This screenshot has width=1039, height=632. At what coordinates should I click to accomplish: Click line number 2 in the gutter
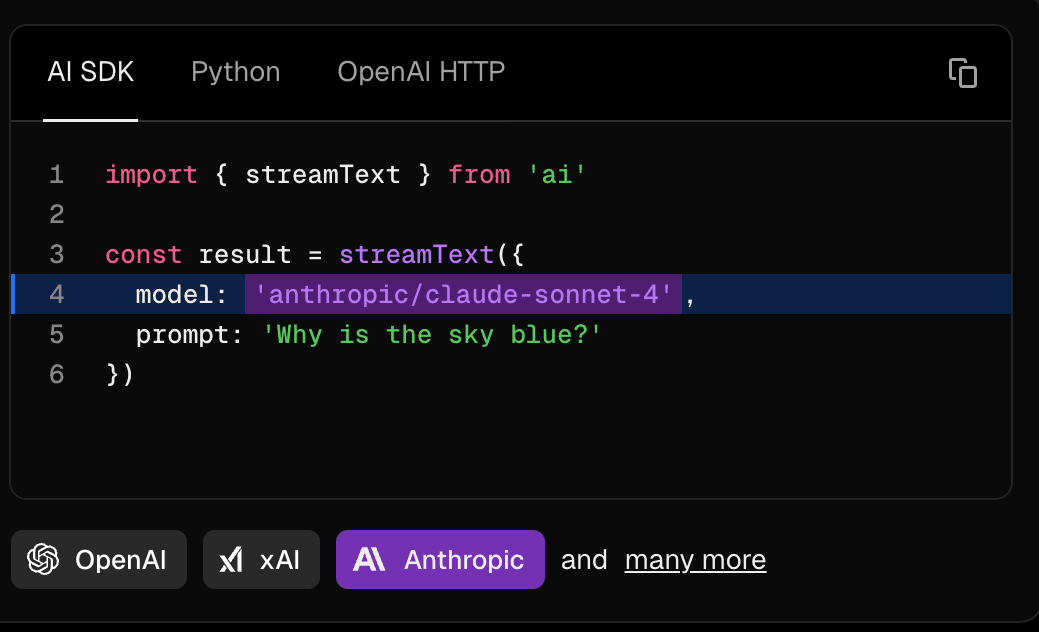(x=57, y=215)
